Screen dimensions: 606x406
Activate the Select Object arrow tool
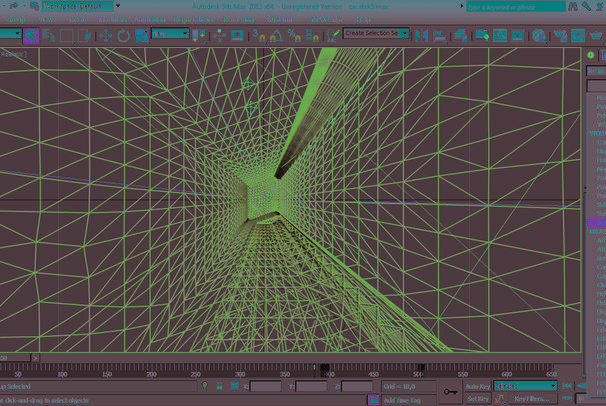point(32,35)
